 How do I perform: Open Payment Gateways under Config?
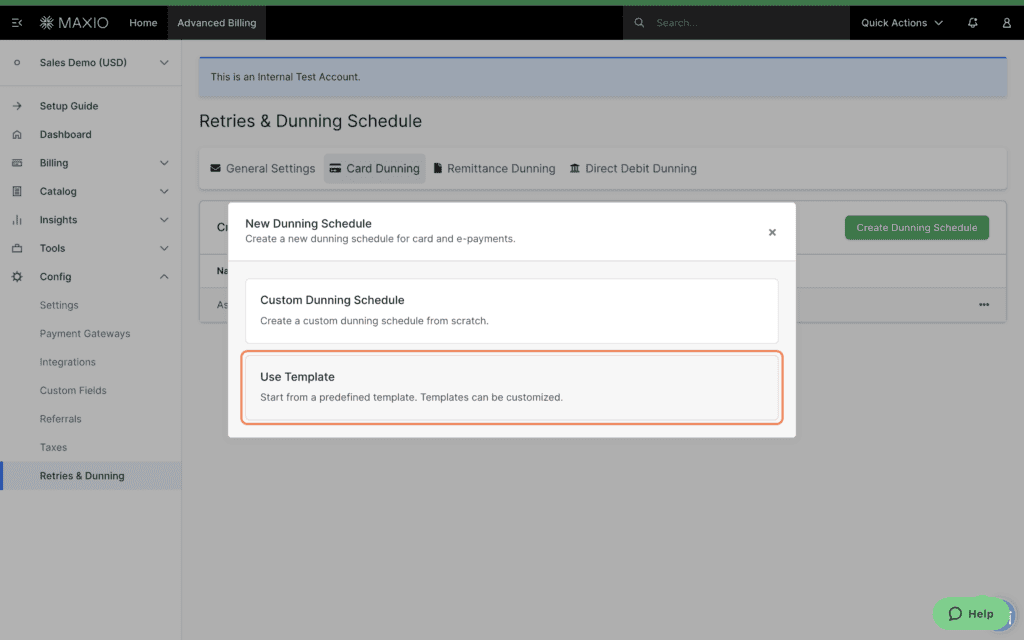click(85, 334)
